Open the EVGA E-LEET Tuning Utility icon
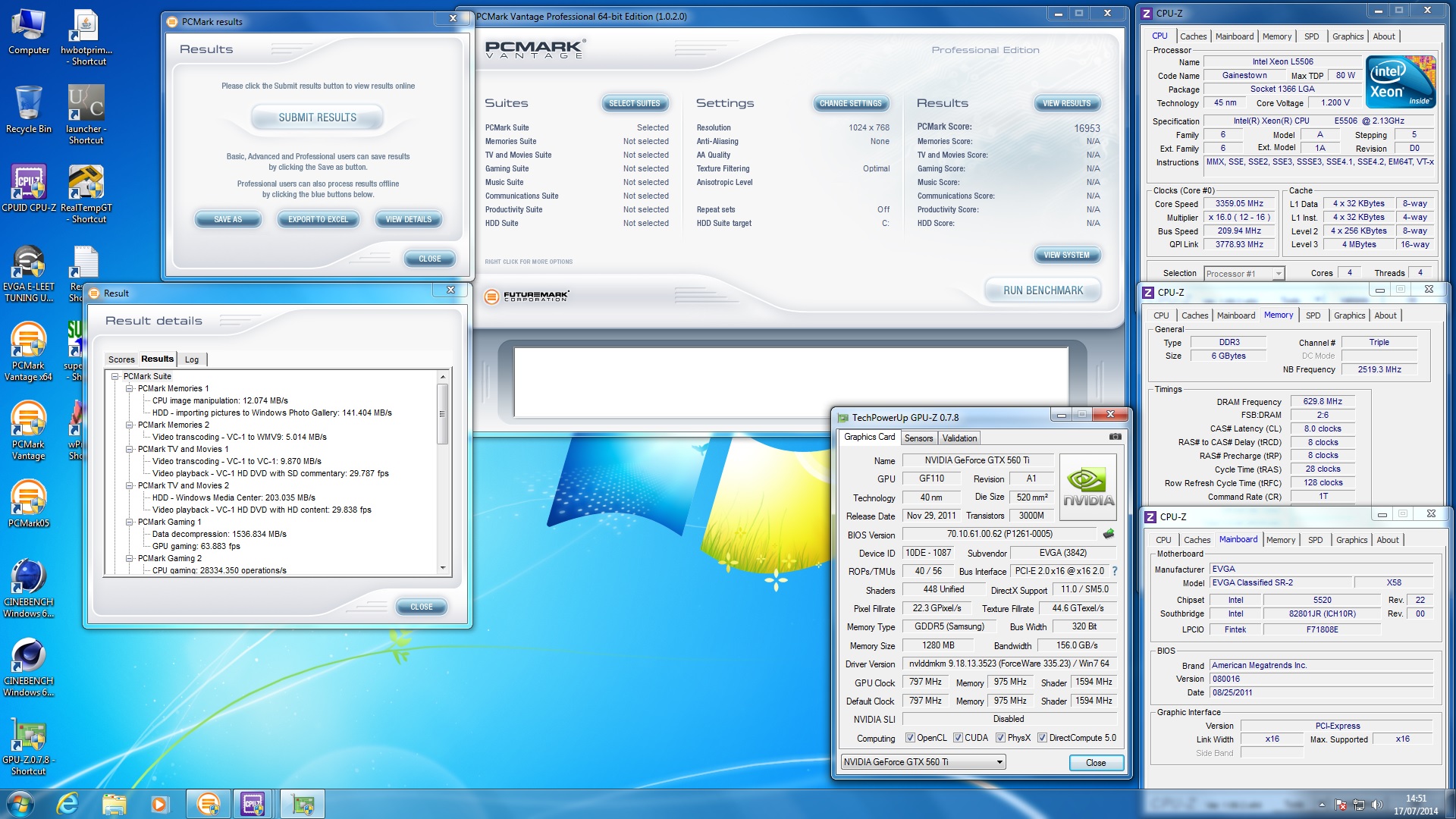This screenshot has height=819, width=1456. tap(29, 274)
